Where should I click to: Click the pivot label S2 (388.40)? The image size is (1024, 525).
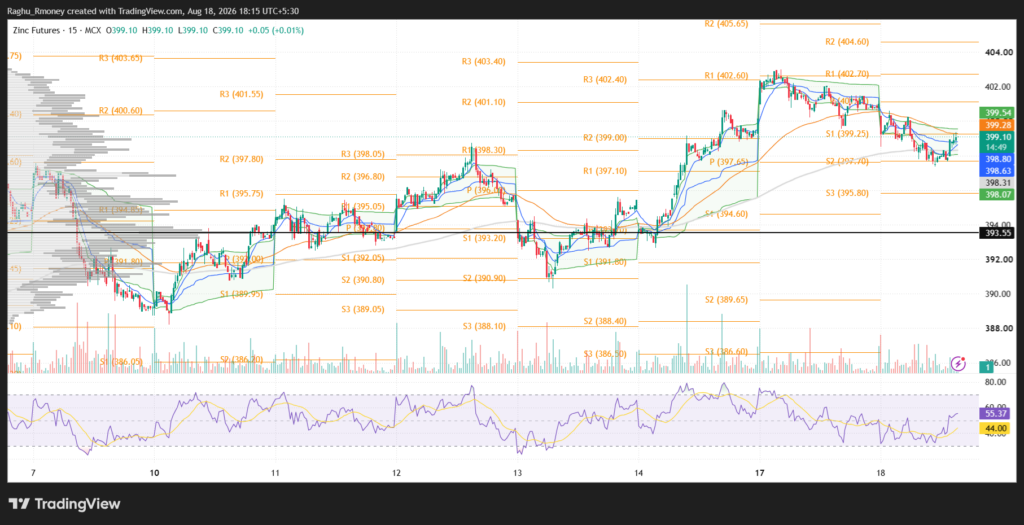605,321
